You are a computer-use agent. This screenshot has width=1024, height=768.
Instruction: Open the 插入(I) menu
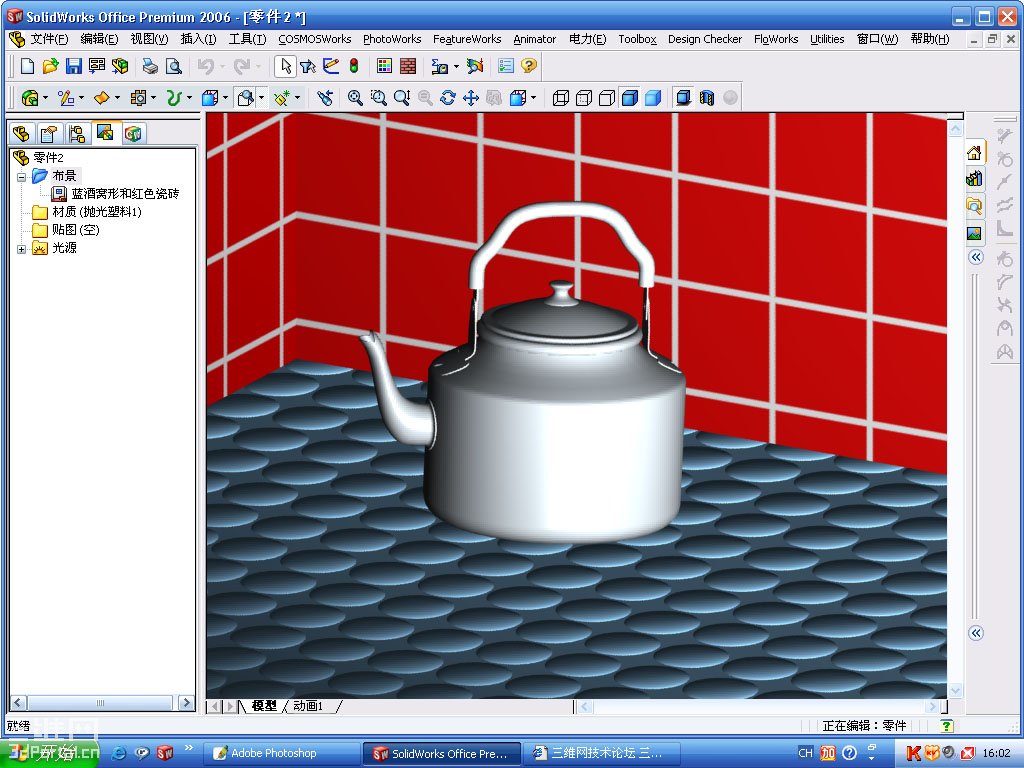(199, 39)
